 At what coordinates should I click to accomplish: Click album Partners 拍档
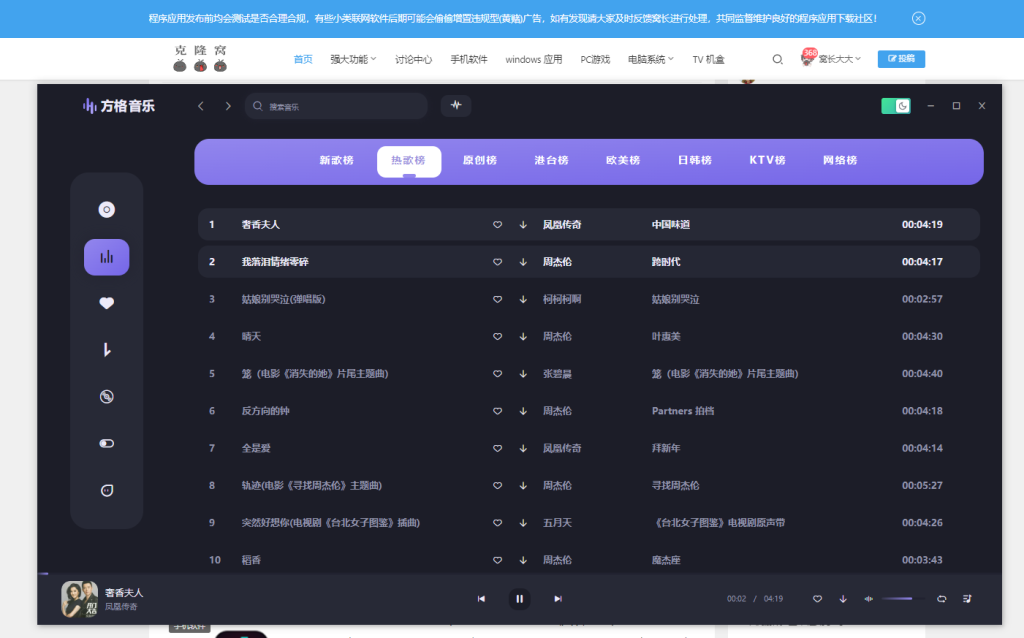pyautogui.click(x=683, y=411)
